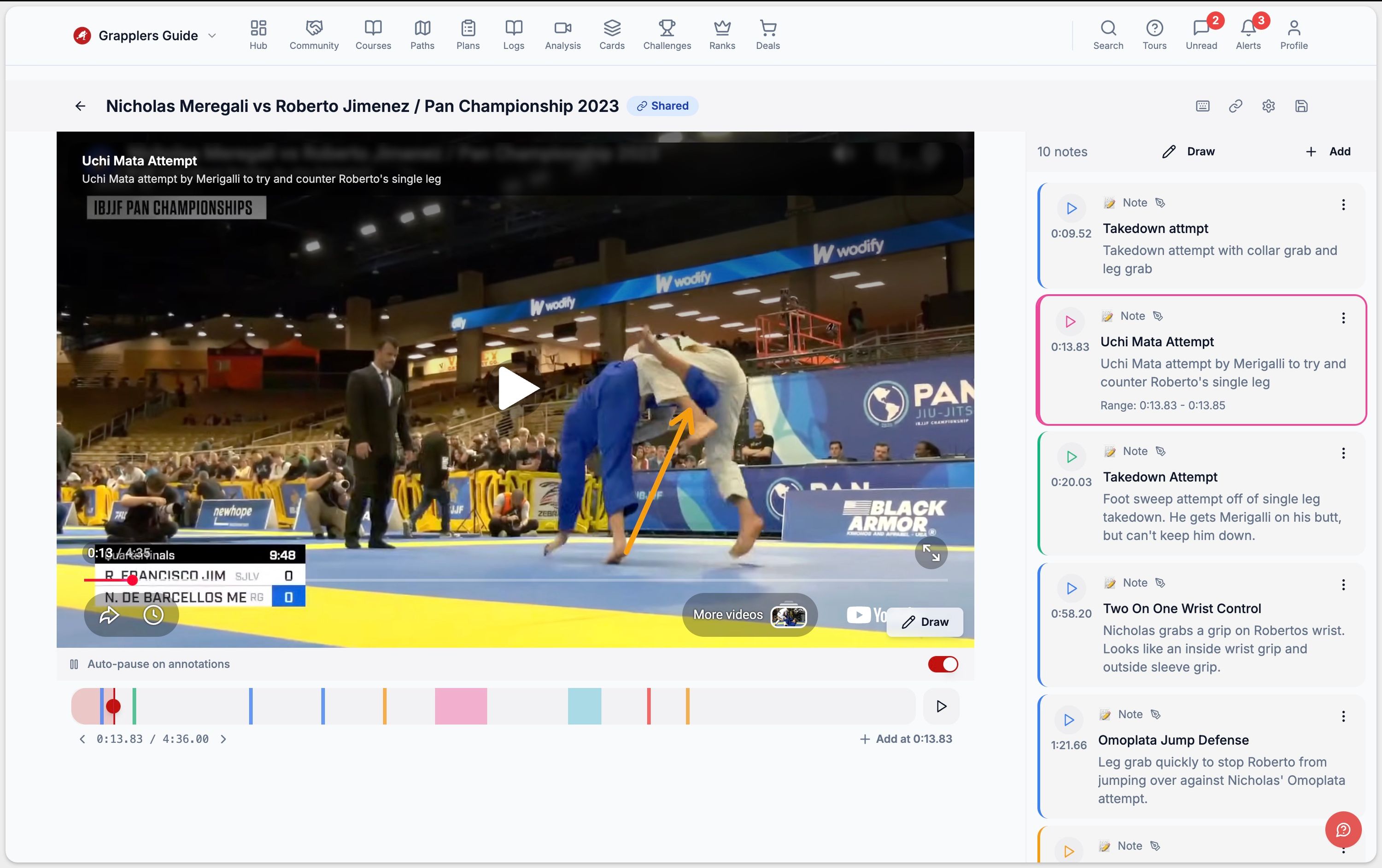The height and width of the screenshot is (868, 1382).
Task: Select the red marker on the timeline
Action: (649, 706)
